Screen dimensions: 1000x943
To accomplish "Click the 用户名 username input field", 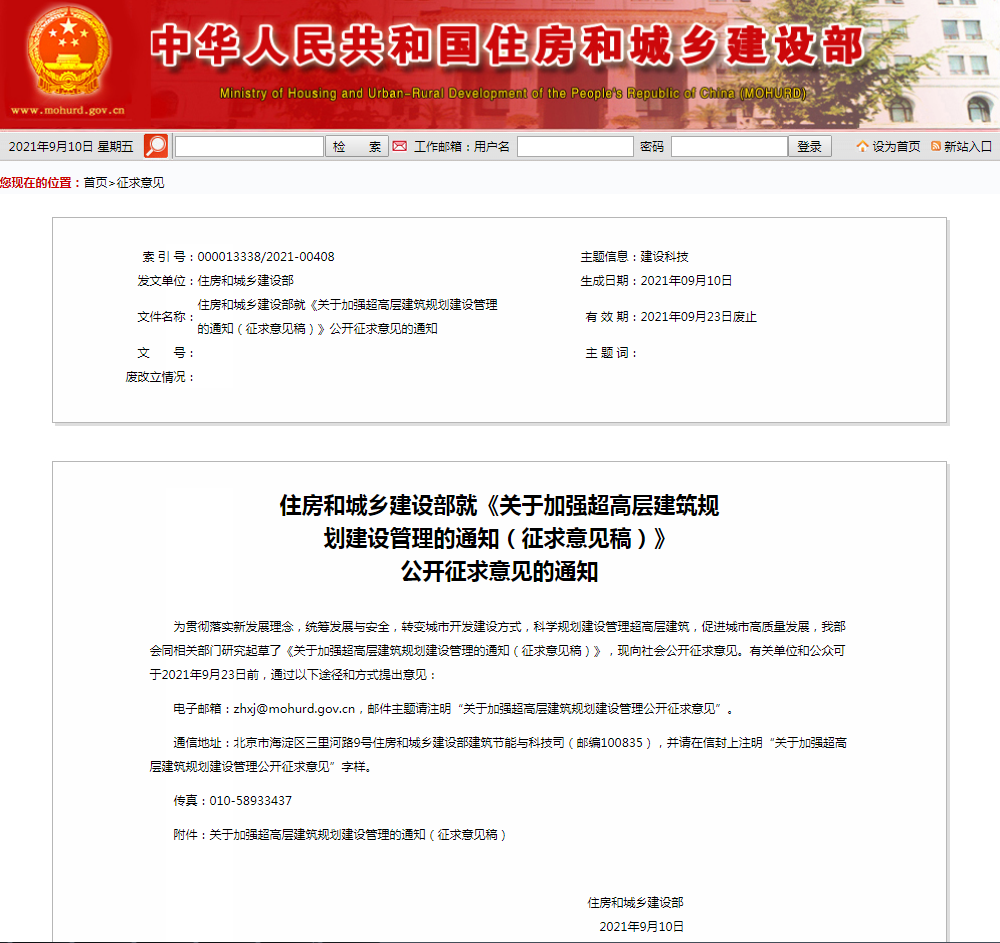I will tap(575, 147).
